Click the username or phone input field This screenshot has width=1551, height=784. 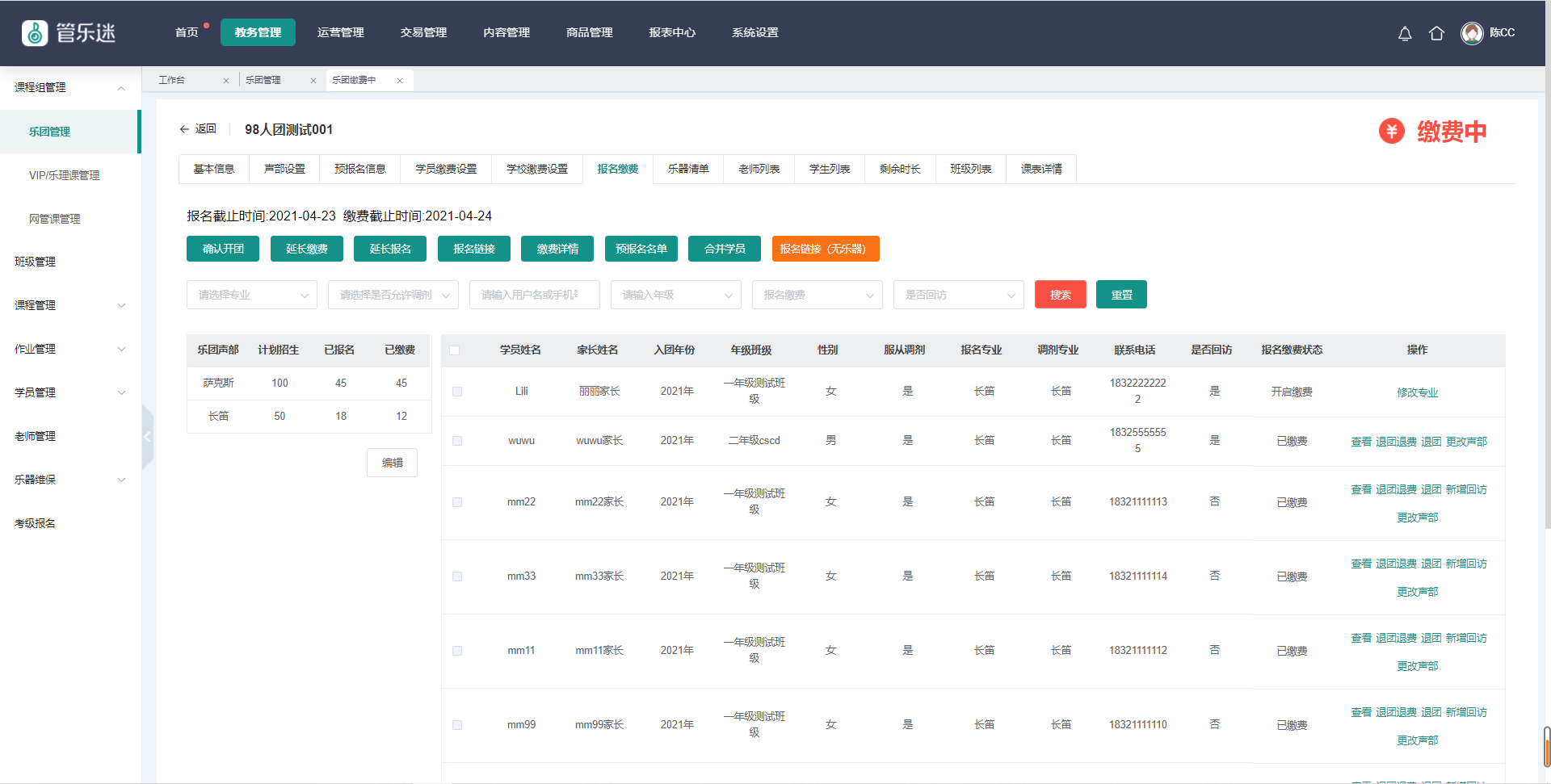tap(534, 295)
